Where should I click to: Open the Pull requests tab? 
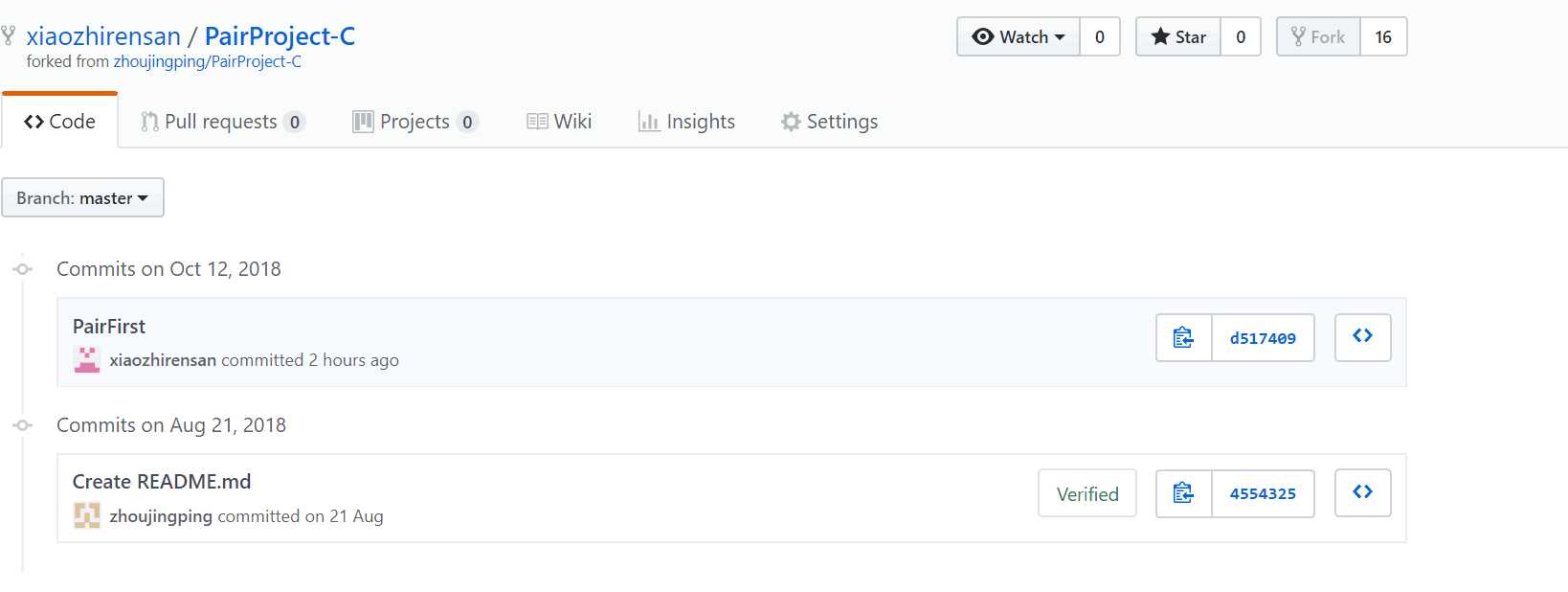click(x=223, y=122)
